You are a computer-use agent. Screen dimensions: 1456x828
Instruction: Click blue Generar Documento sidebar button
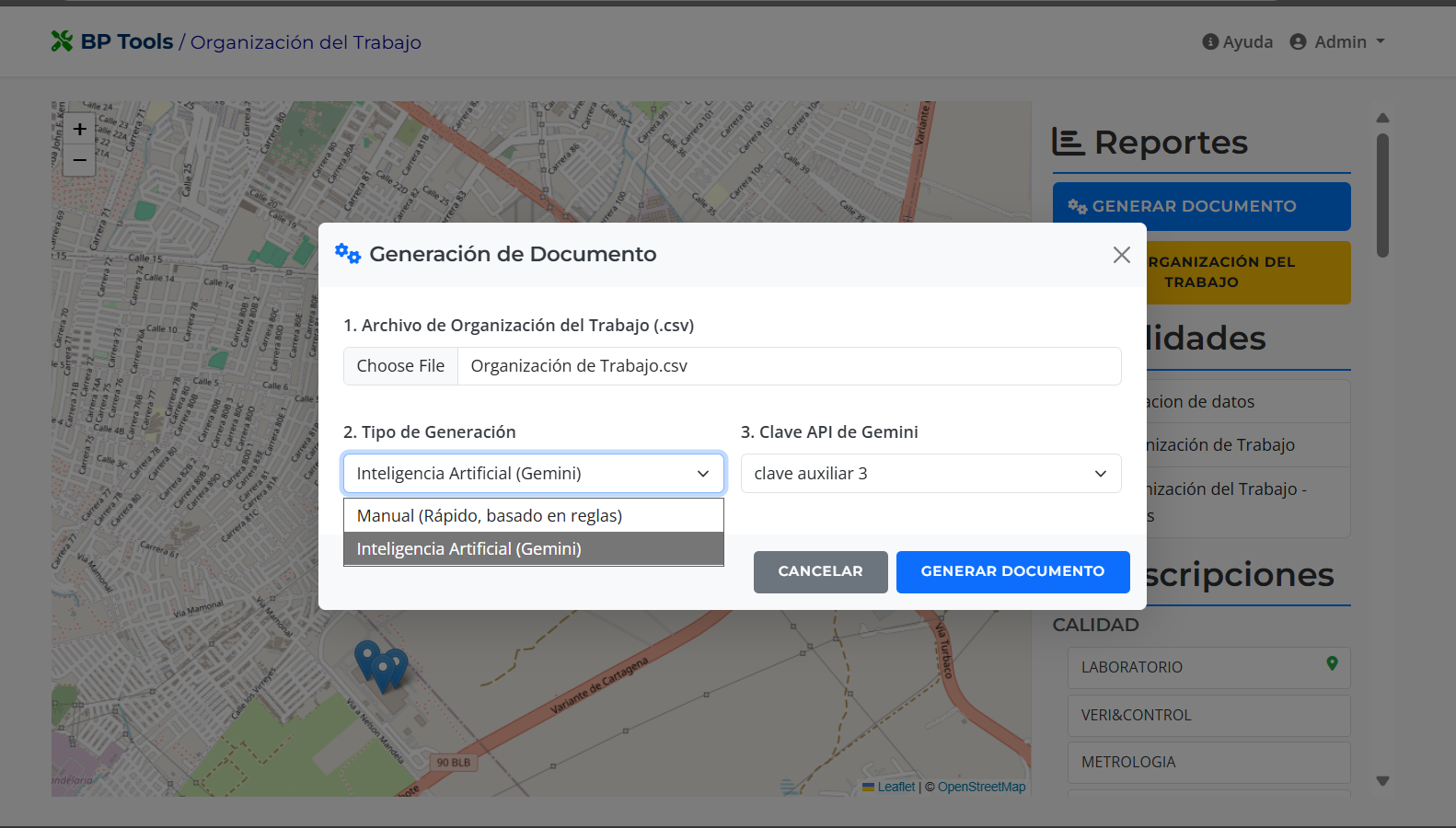(1201, 206)
